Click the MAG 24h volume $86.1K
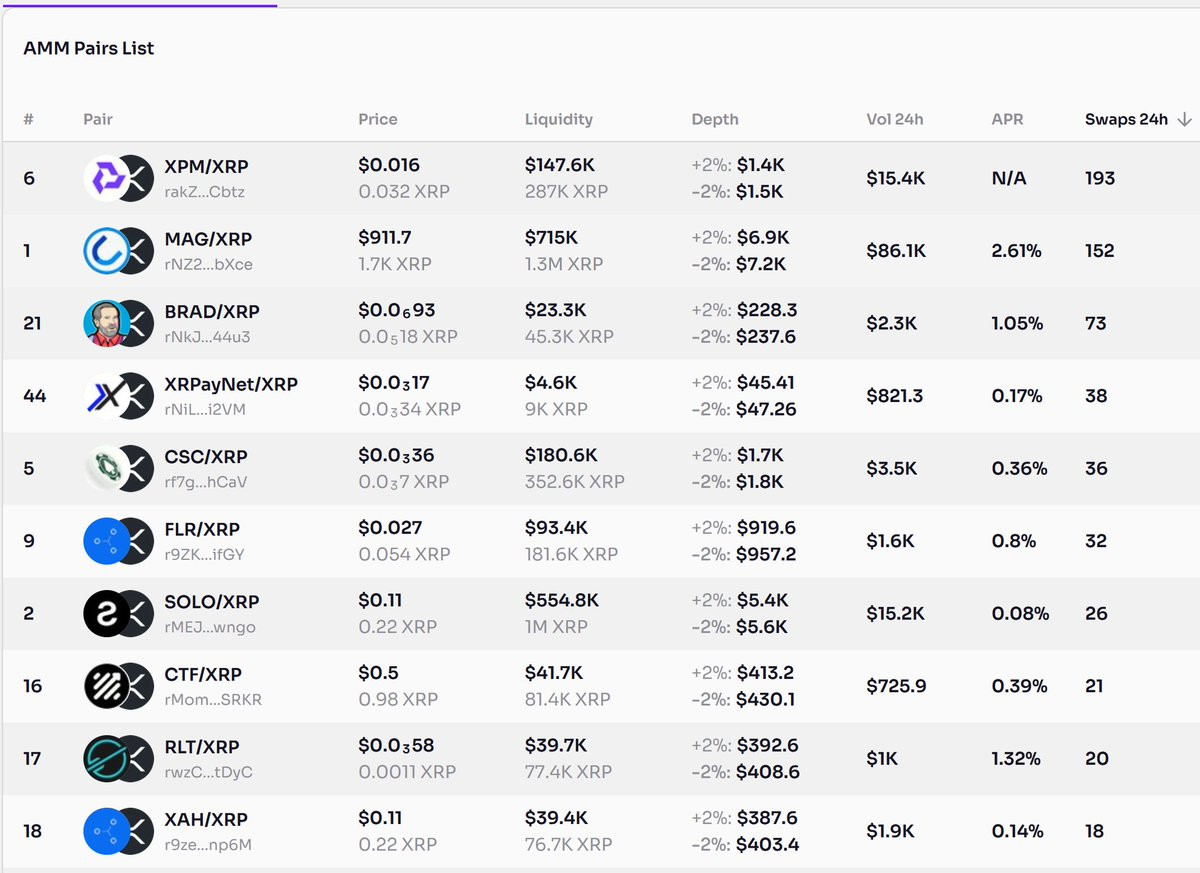1200x873 pixels. tap(896, 251)
